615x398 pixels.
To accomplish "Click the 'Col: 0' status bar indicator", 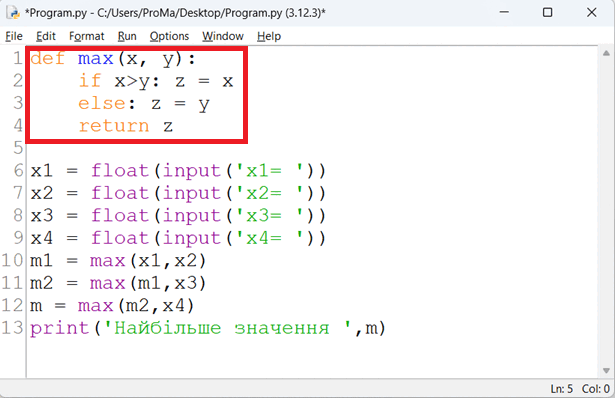I will pyautogui.click(x=596, y=389).
